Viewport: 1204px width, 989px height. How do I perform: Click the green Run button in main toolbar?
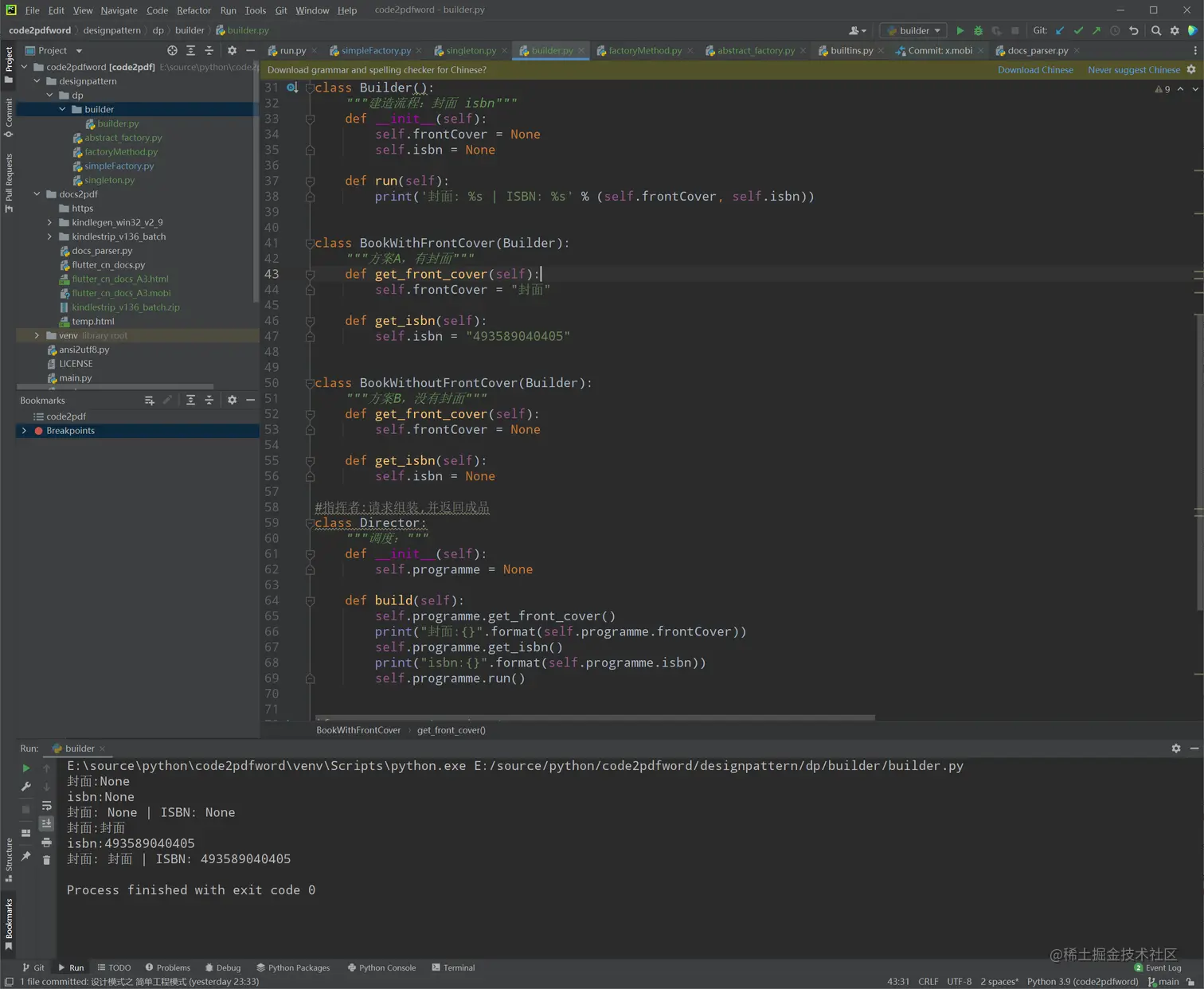[960, 31]
